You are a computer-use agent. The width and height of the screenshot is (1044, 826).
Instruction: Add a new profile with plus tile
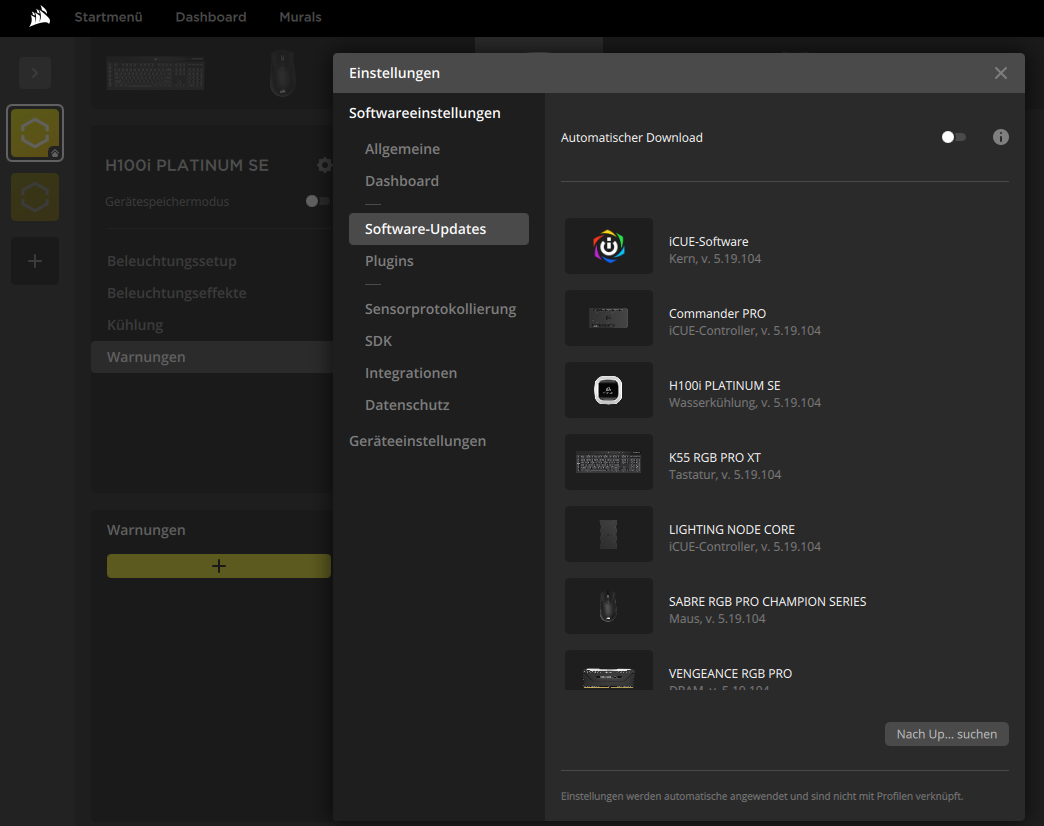tap(35, 261)
